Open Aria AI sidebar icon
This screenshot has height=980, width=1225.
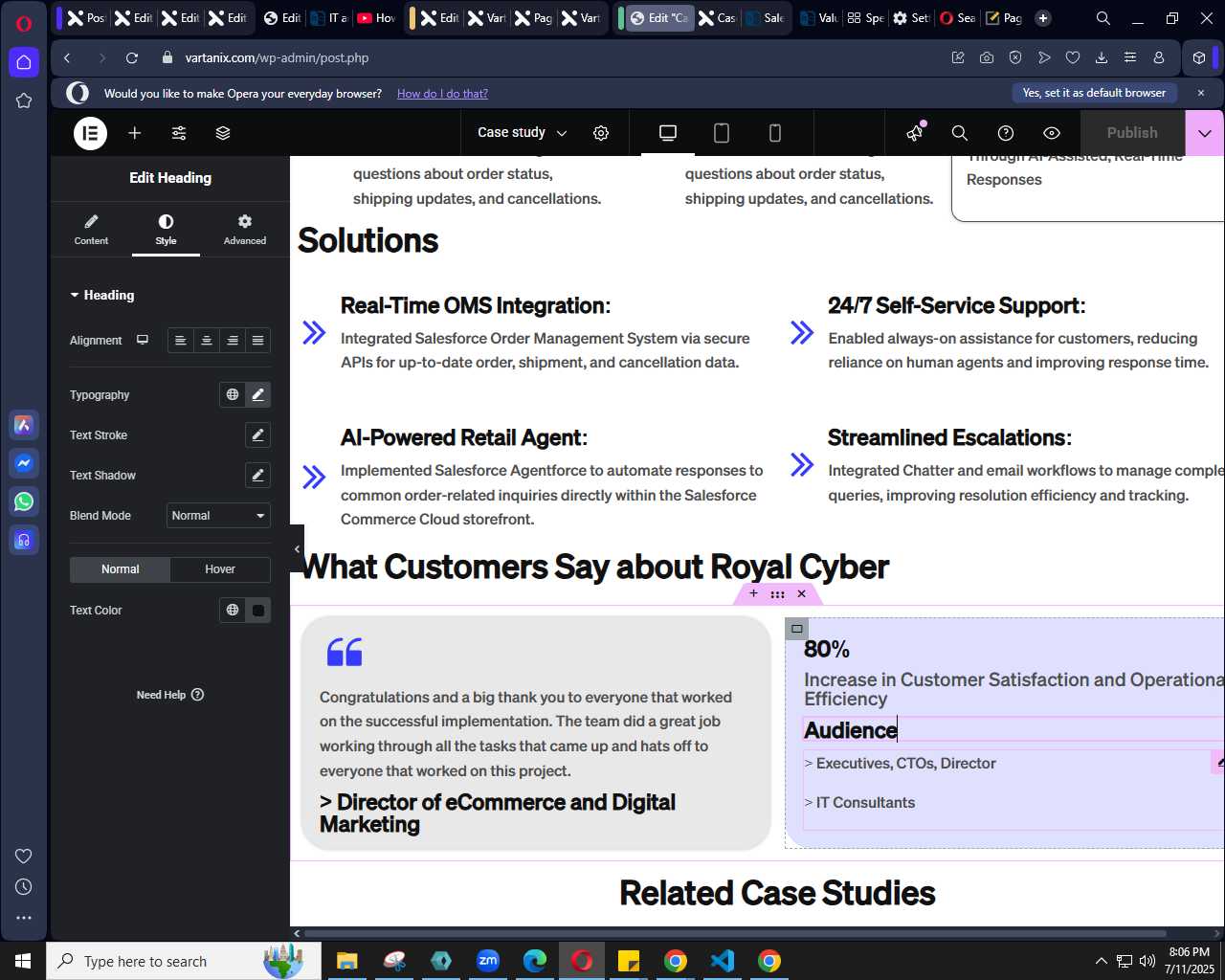point(24,425)
